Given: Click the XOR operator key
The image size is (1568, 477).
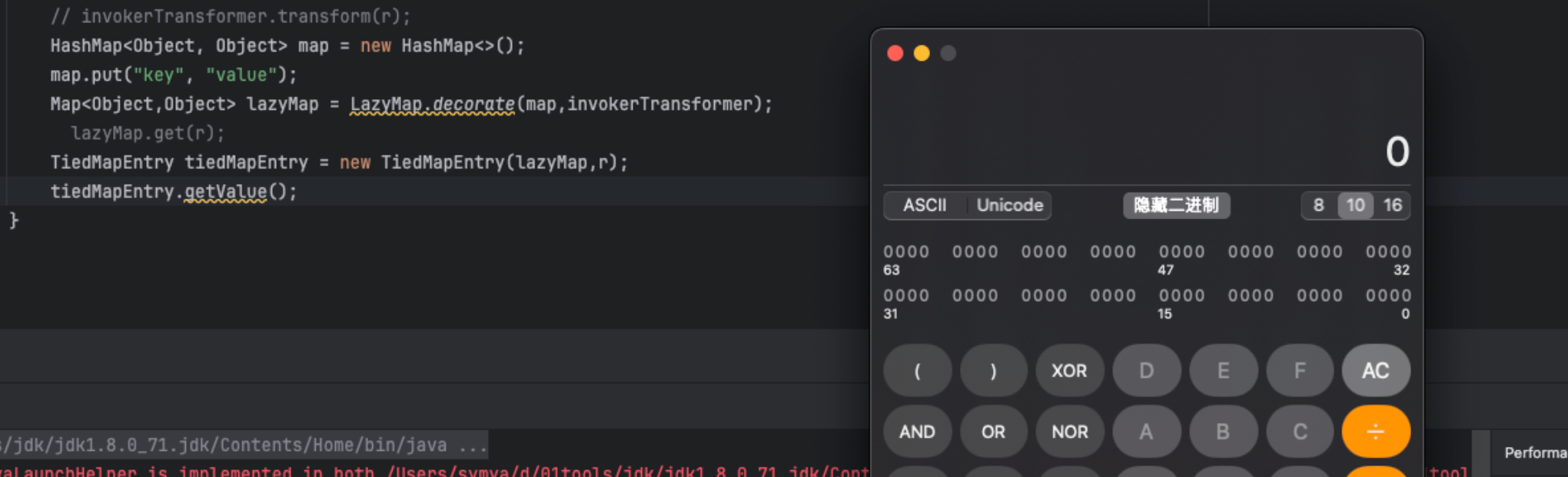Looking at the screenshot, I should coord(1069,371).
